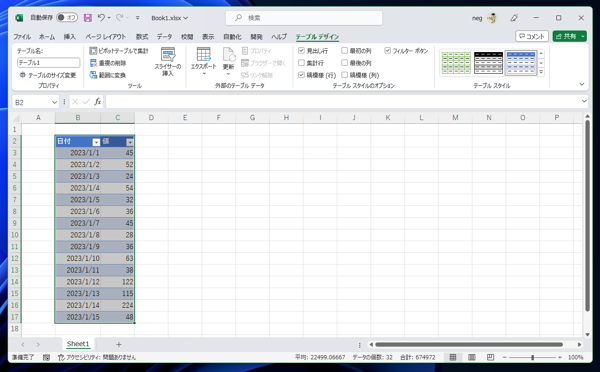Click the エクスポート icon
The image size is (600, 372).
click(204, 54)
